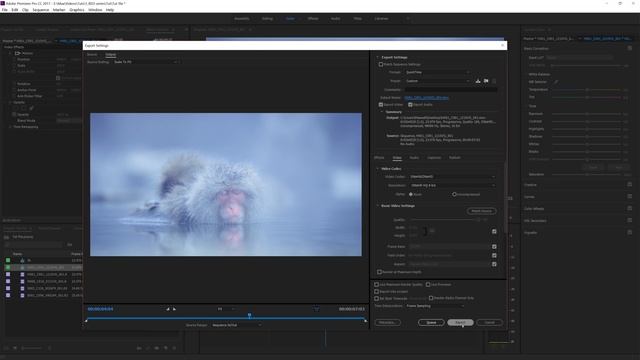Image resolution: width=640 pixels, height=360 pixels.
Task: Enable Match Sequence Settings checkbox
Action: pos(381,64)
